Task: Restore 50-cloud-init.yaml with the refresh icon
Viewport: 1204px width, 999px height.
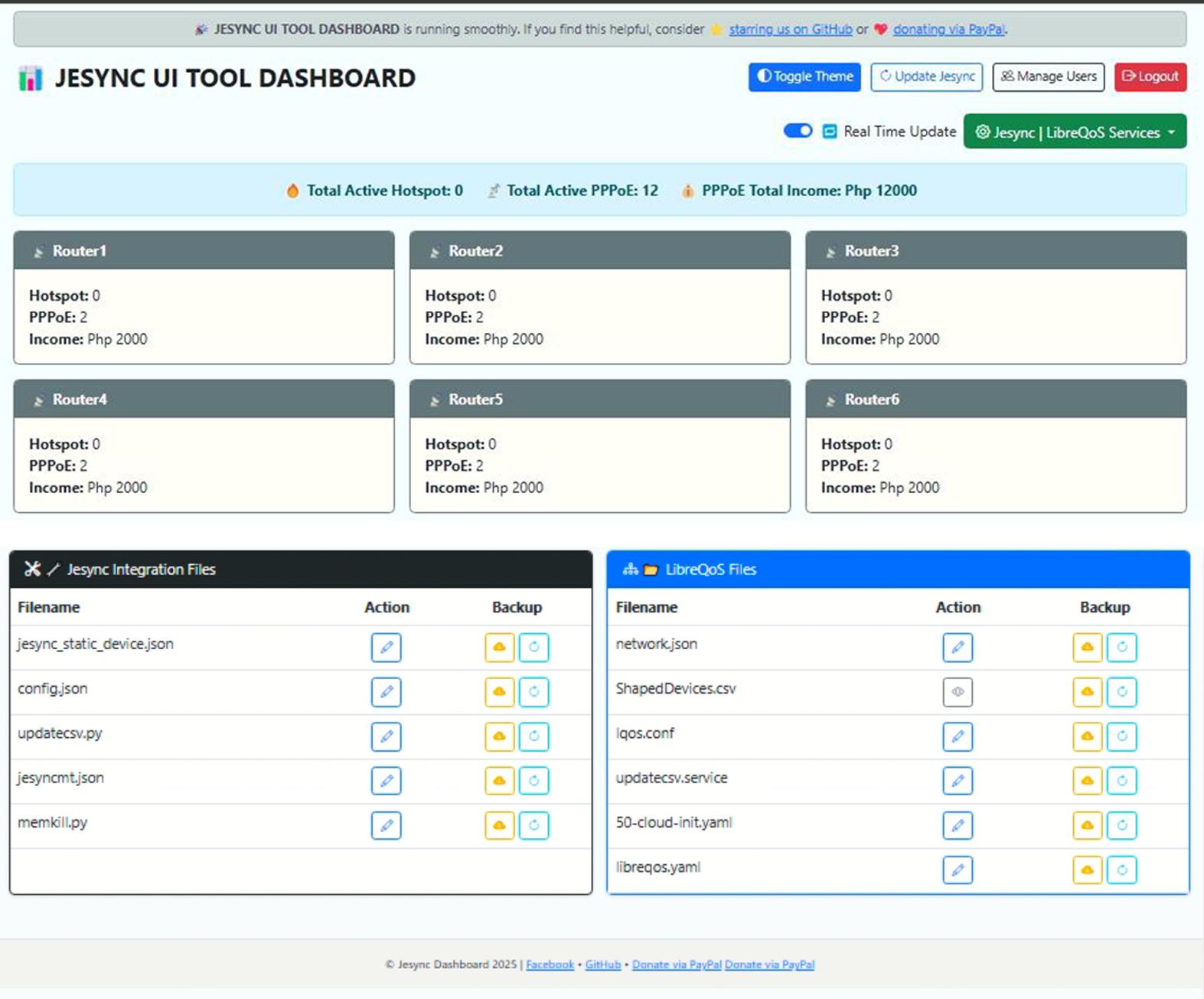Action: click(x=1122, y=825)
